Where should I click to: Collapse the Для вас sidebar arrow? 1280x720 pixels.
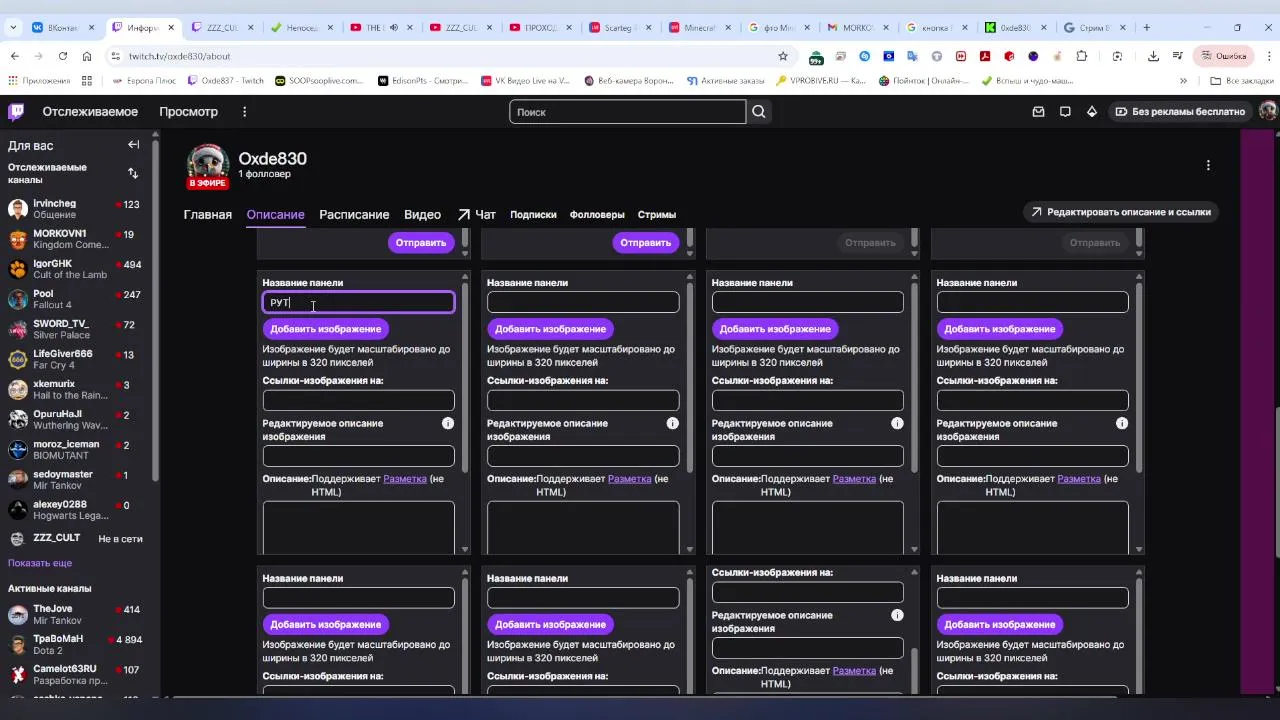[133, 145]
